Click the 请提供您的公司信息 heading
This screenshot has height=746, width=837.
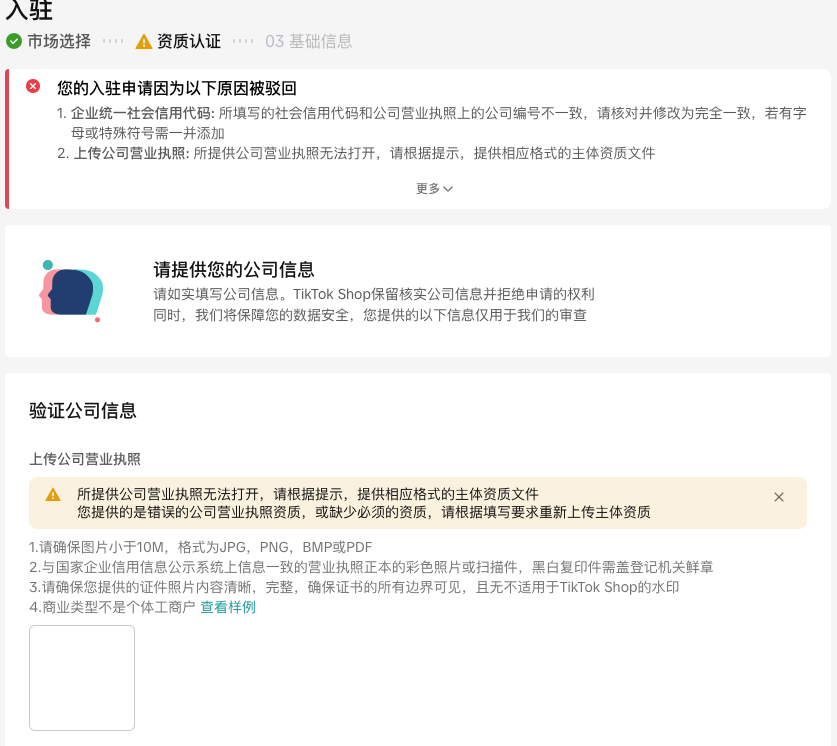click(234, 269)
